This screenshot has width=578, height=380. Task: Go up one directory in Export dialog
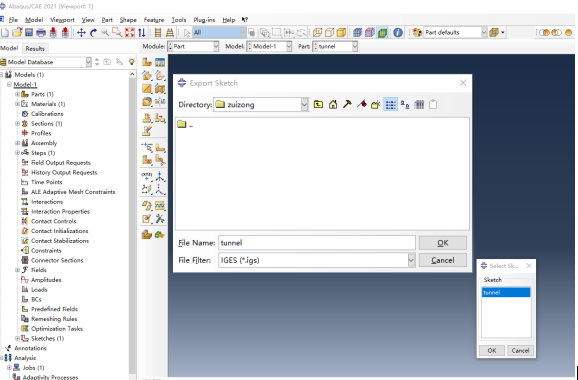click(318, 105)
